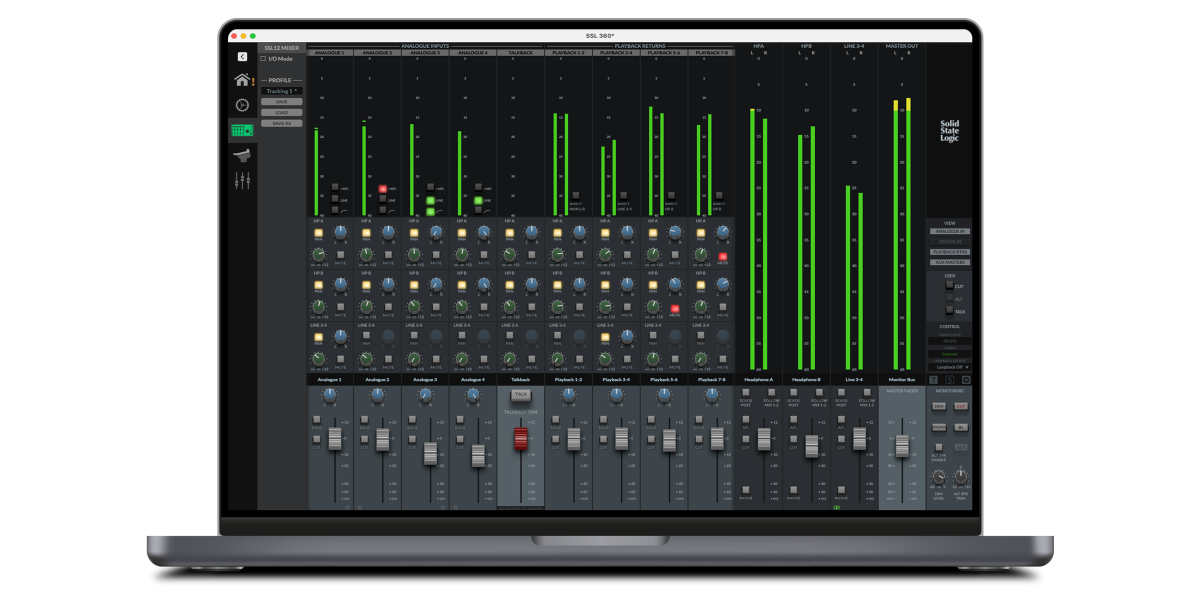Open the Home panel from the sidebar
1200x600 pixels.
tap(242, 79)
